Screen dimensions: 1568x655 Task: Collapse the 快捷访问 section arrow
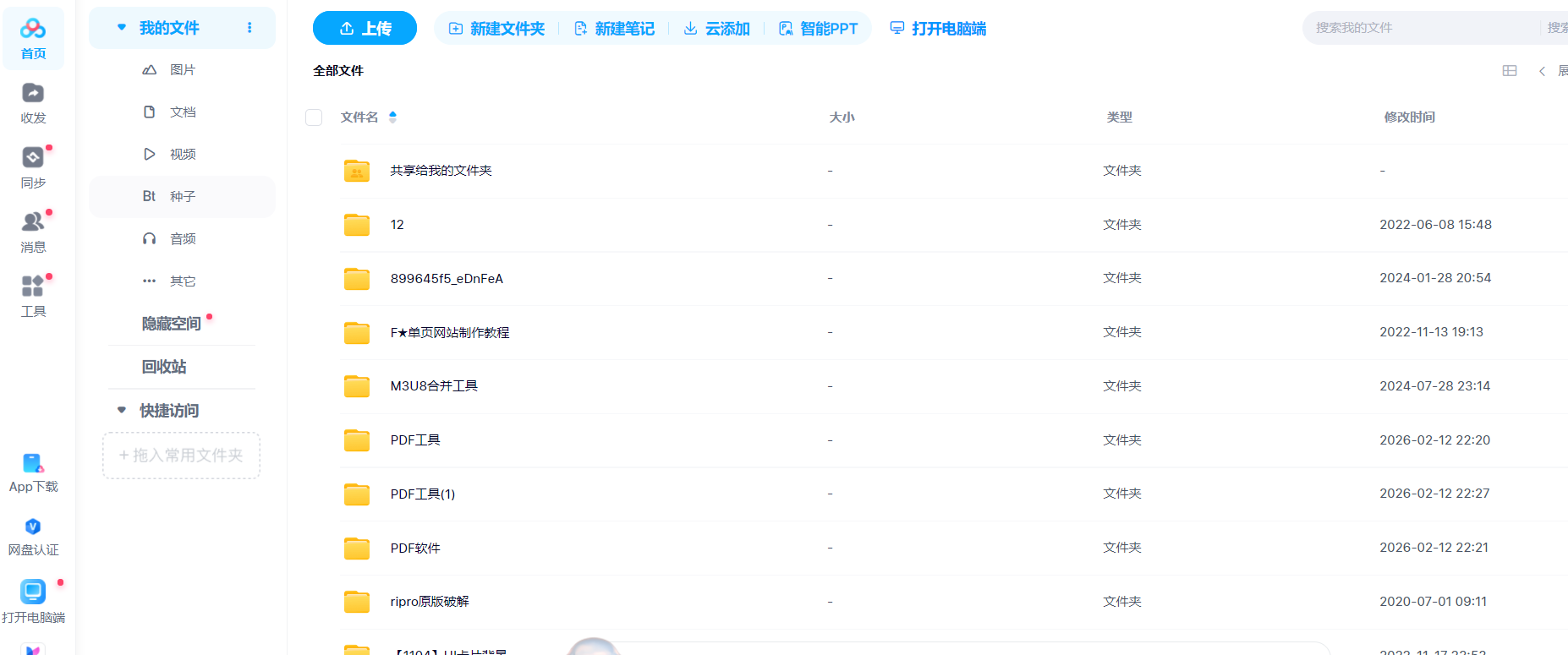point(122,411)
